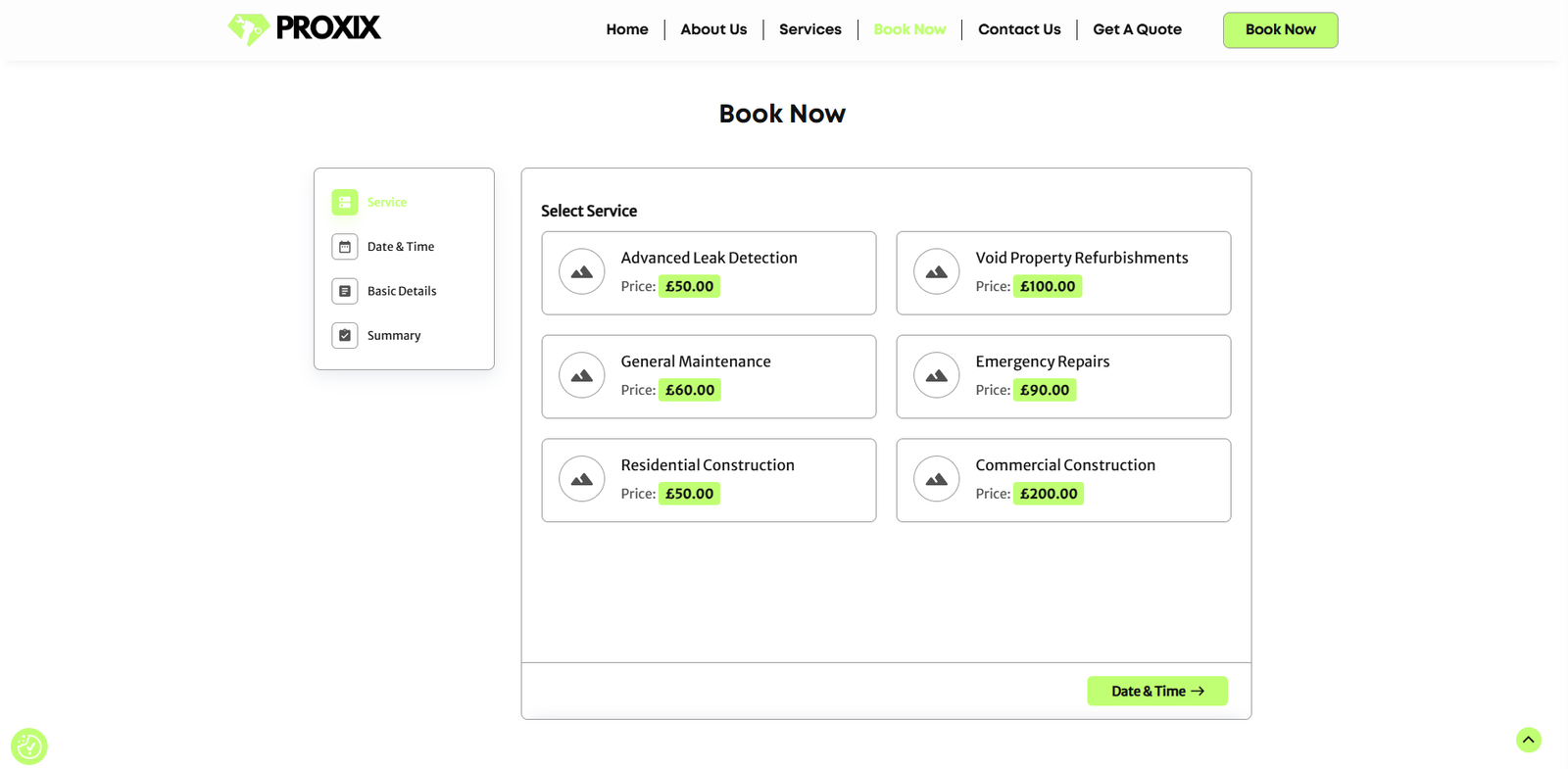Image resolution: width=1568 pixels, height=769 pixels.
Task: Open the Contact Us page
Action: pos(1019,29)
